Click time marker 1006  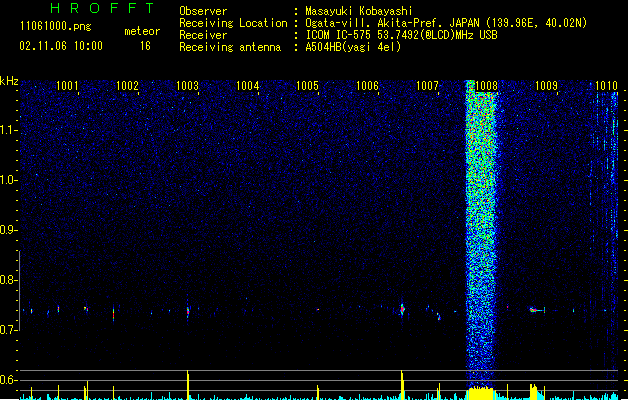click(x=367, y=86)
